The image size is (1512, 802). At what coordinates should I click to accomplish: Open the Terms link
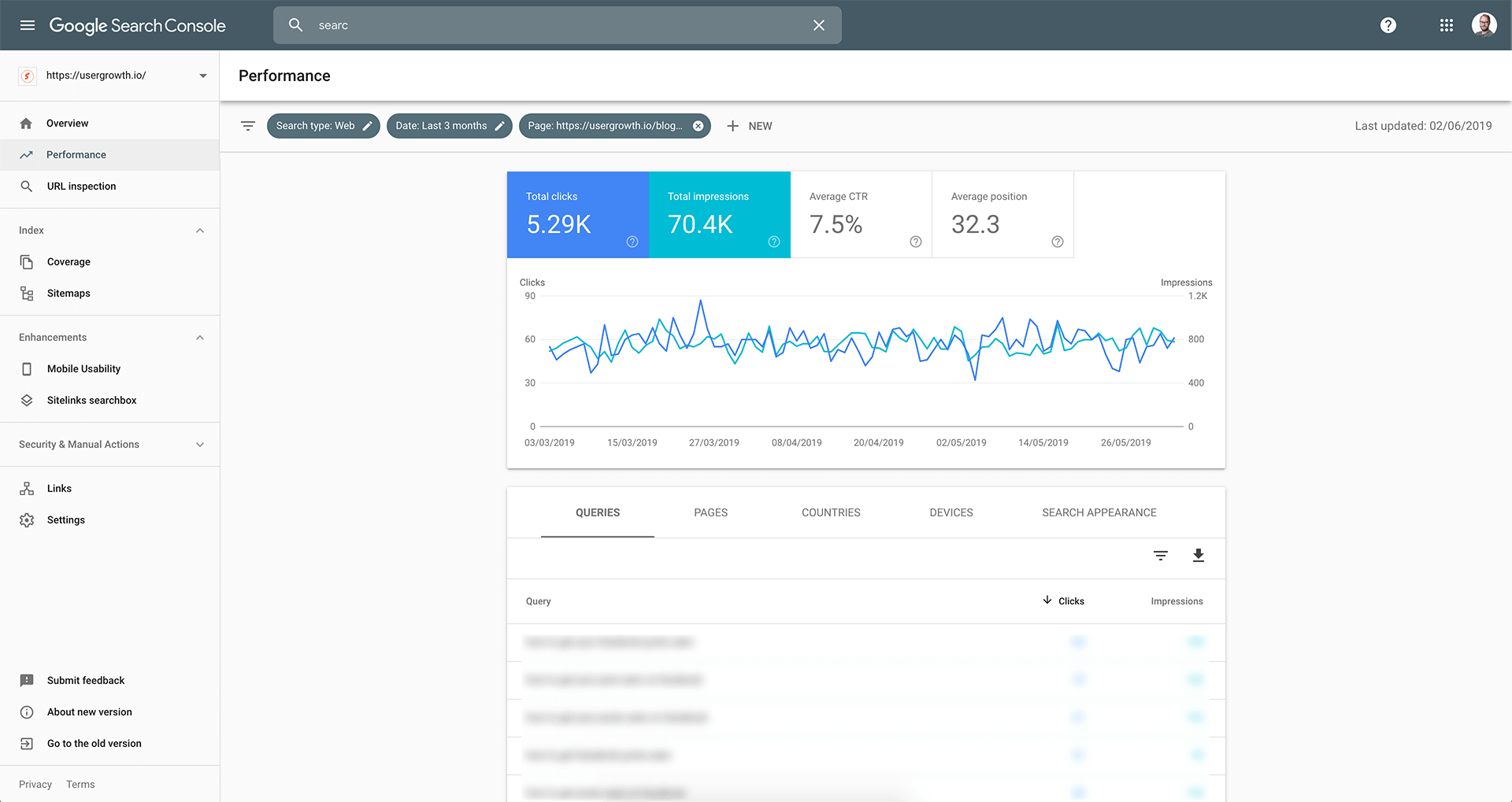[x=80, y=785]
